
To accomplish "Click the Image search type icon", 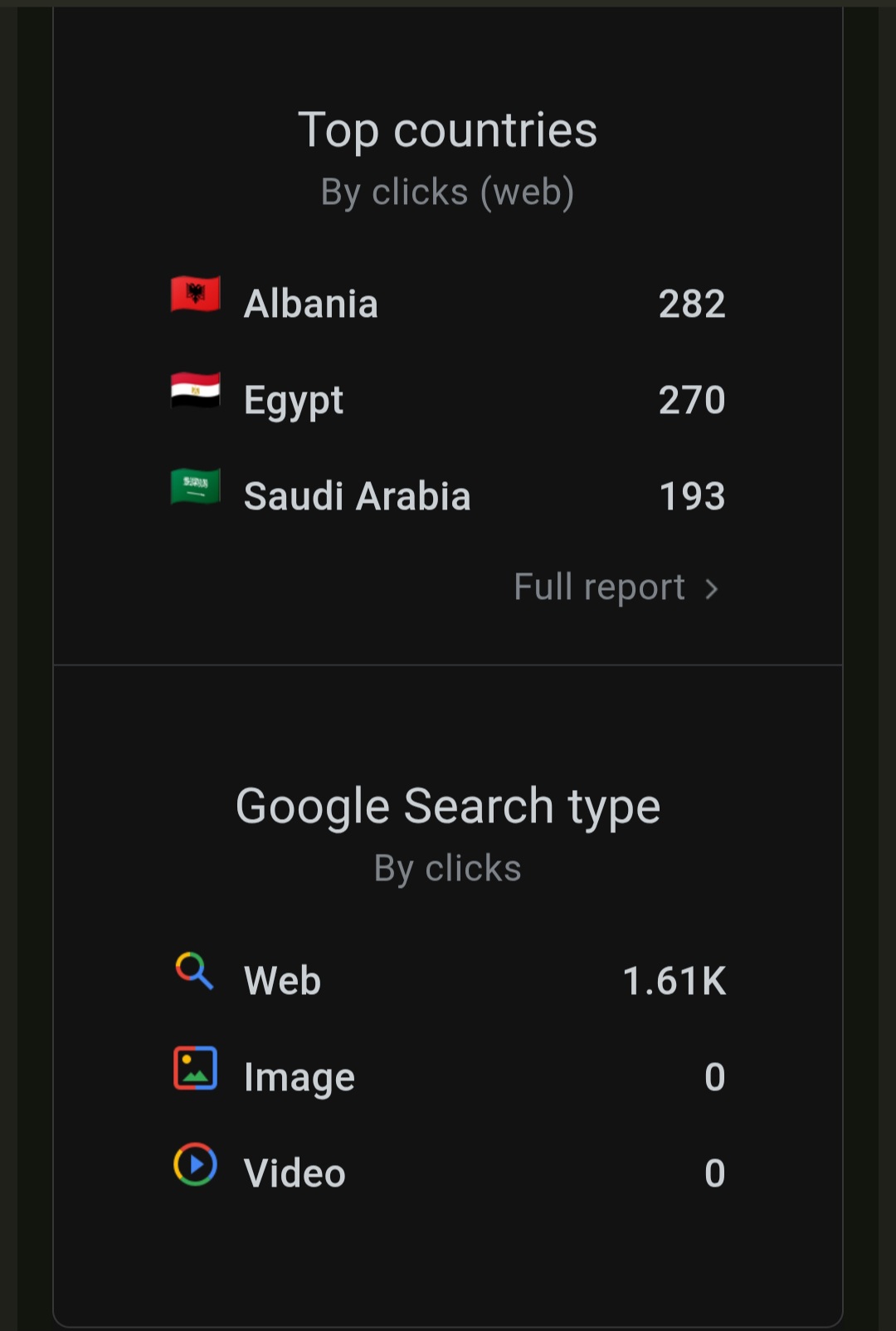I will 195,1068.
